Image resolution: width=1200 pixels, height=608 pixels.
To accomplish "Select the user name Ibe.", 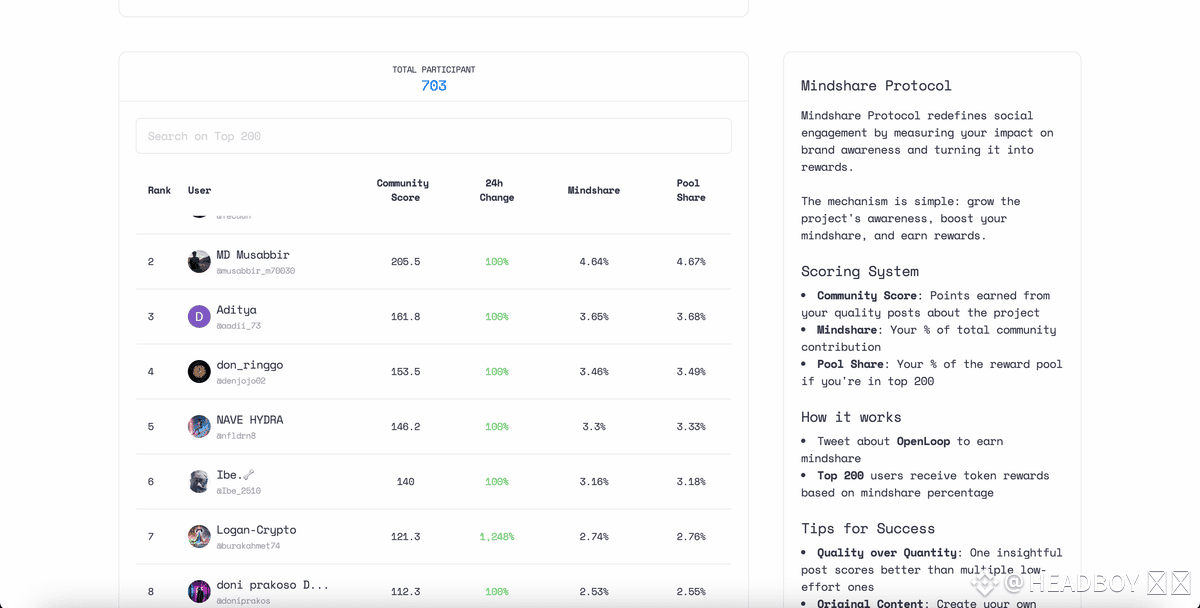I will point(228,475).
